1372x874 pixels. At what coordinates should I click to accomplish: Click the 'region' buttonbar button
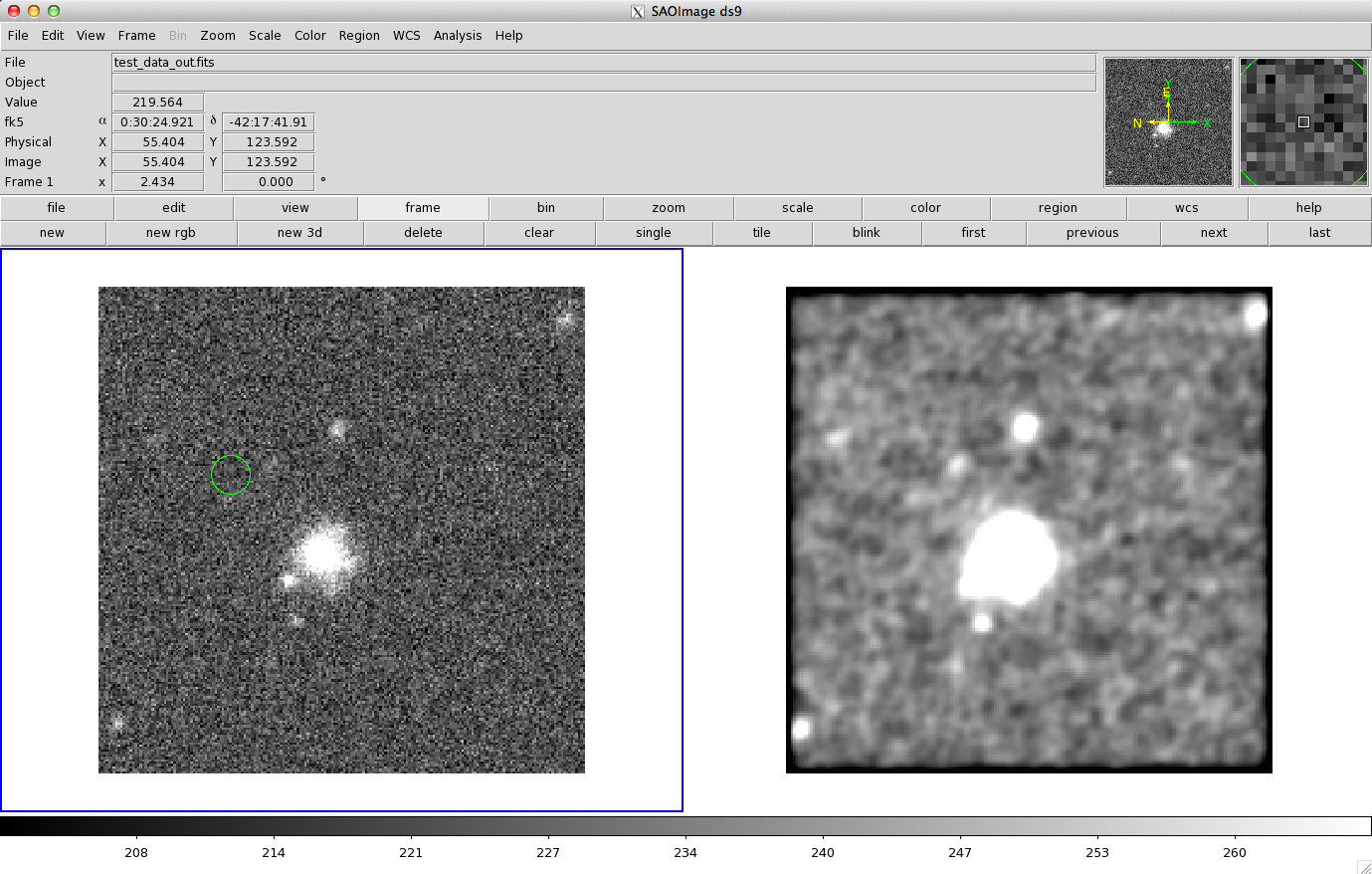click(1058, 208)
